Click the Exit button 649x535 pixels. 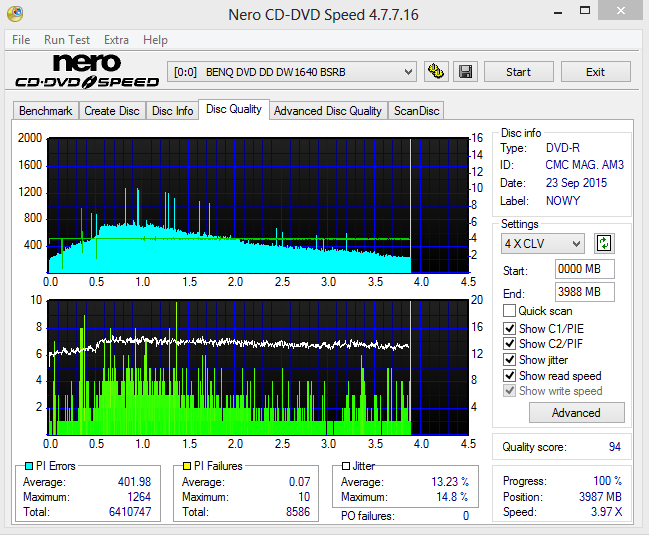(x=596, y=72)
